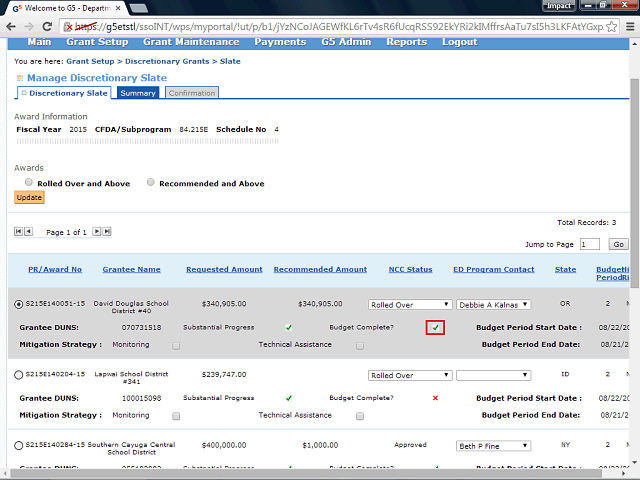
Task: Sort by NCC Status column
Action: (411, 269)
